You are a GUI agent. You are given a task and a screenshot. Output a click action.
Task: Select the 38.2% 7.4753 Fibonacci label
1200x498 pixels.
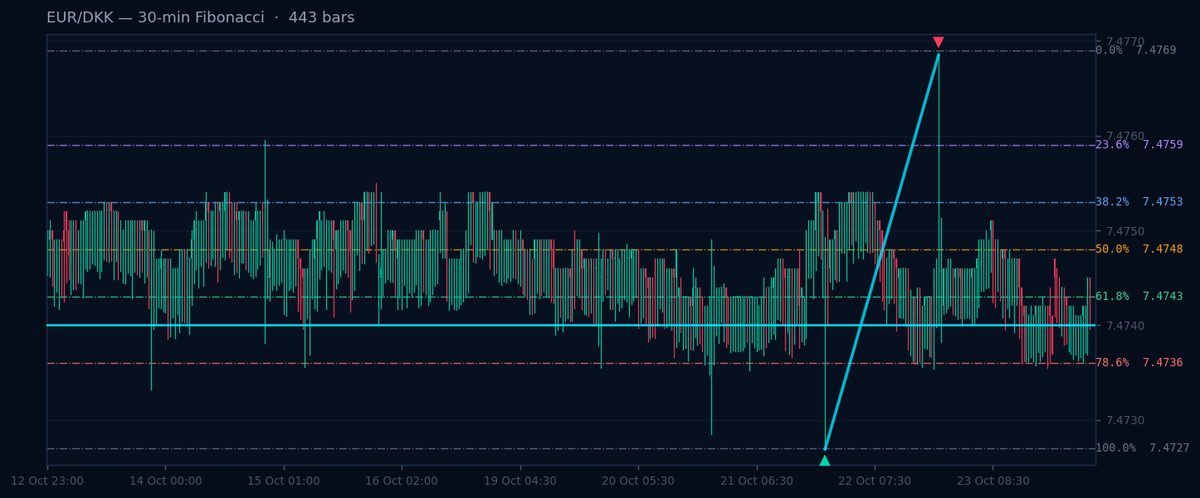click(1139, 202)
